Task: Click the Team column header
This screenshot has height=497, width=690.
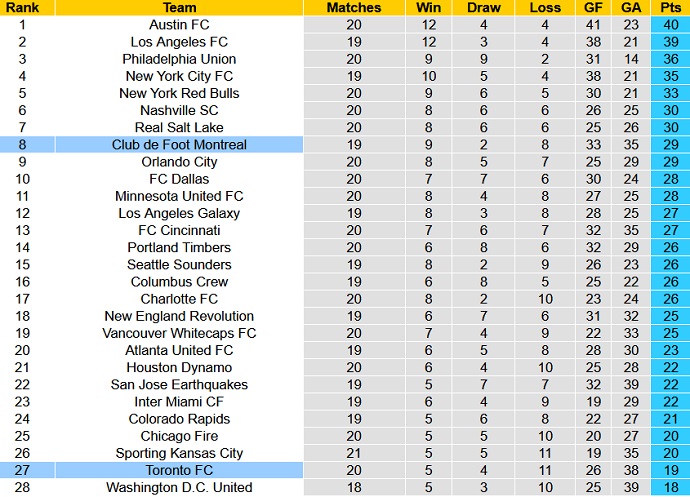Action: tap(179, 7)
